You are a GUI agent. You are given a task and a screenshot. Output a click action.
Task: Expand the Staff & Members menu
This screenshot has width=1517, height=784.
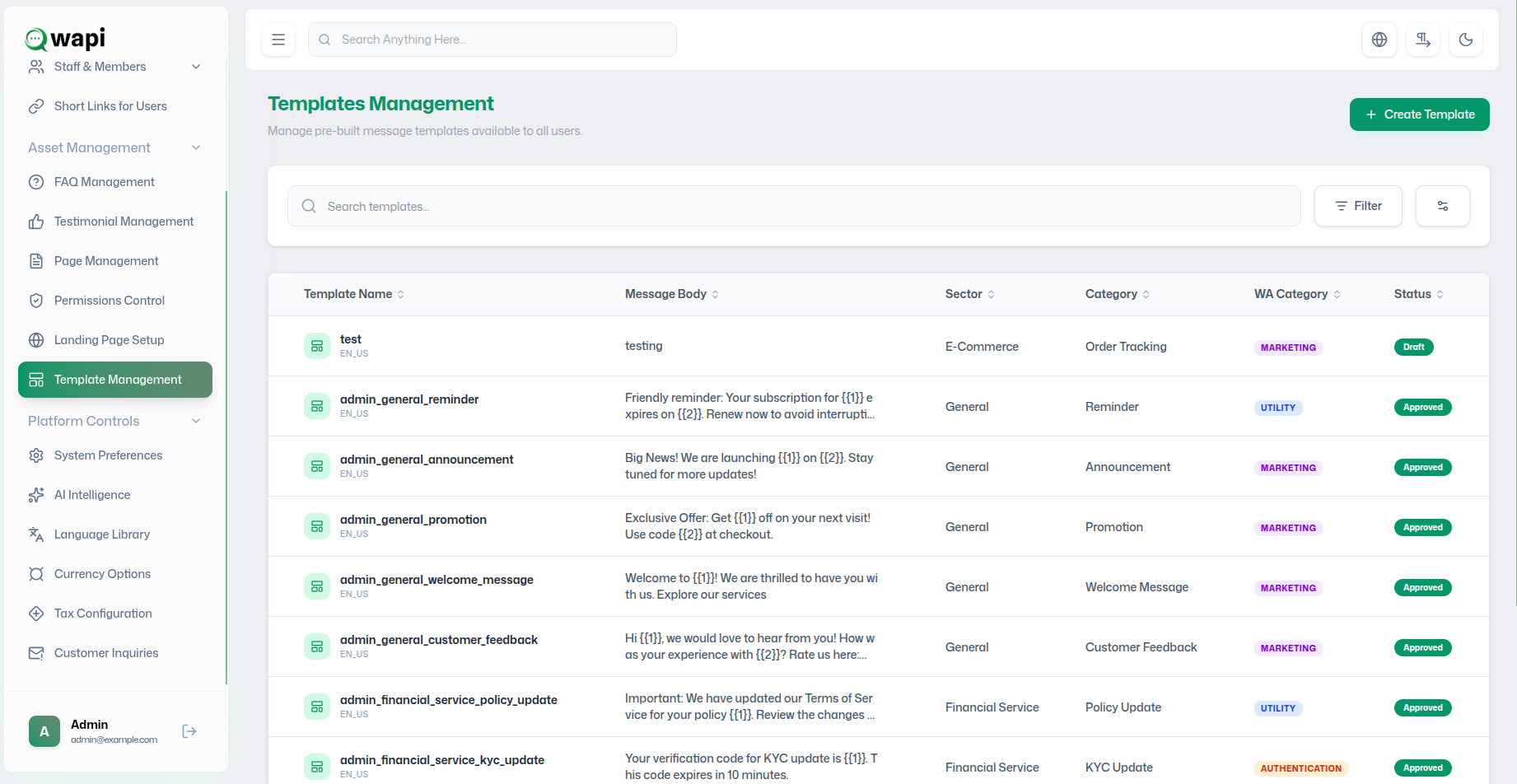pyautogui.click(x=115, y=67)
